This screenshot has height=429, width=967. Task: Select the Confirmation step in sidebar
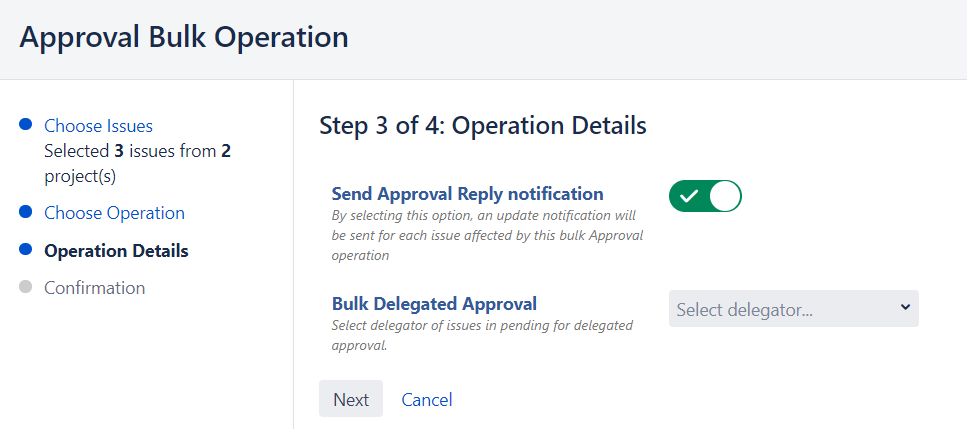coord(94,288)
